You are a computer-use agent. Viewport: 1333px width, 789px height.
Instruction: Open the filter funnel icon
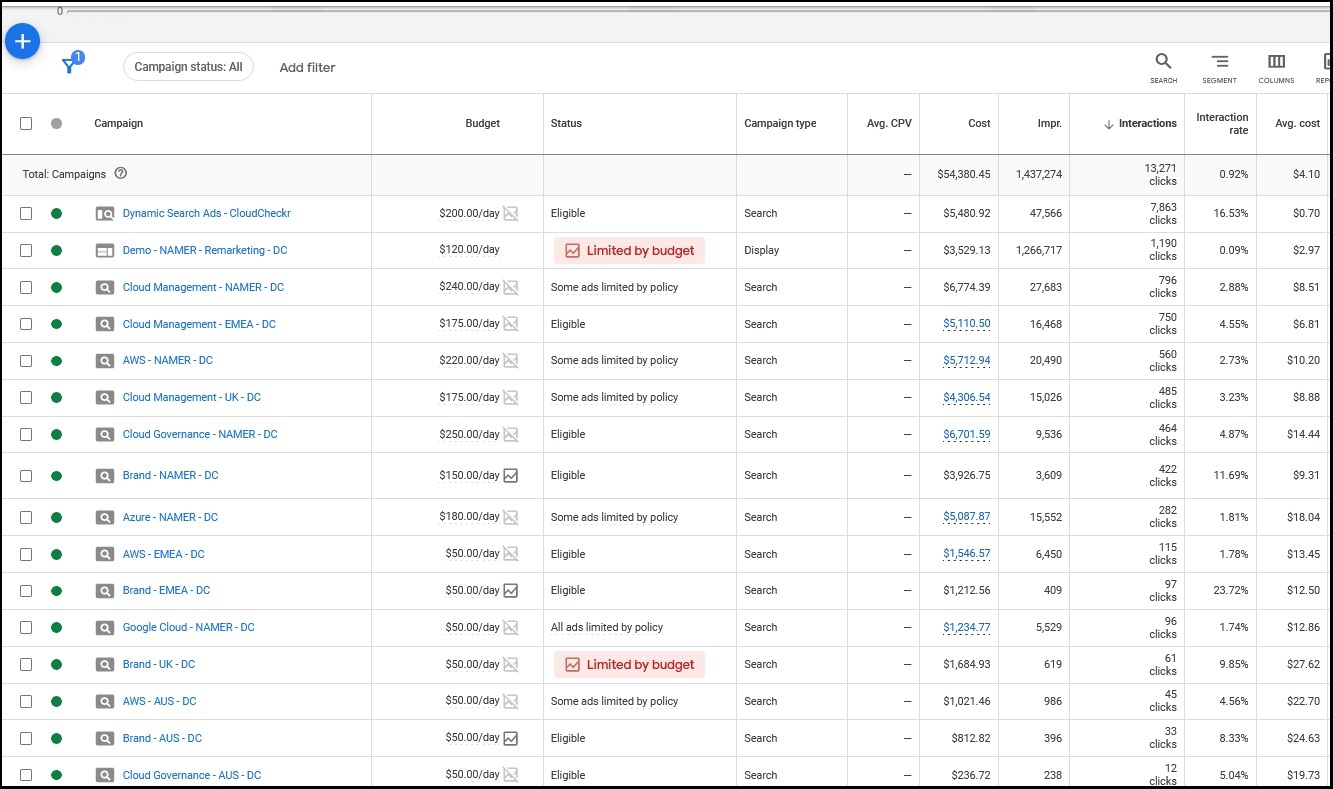[69, 66]
